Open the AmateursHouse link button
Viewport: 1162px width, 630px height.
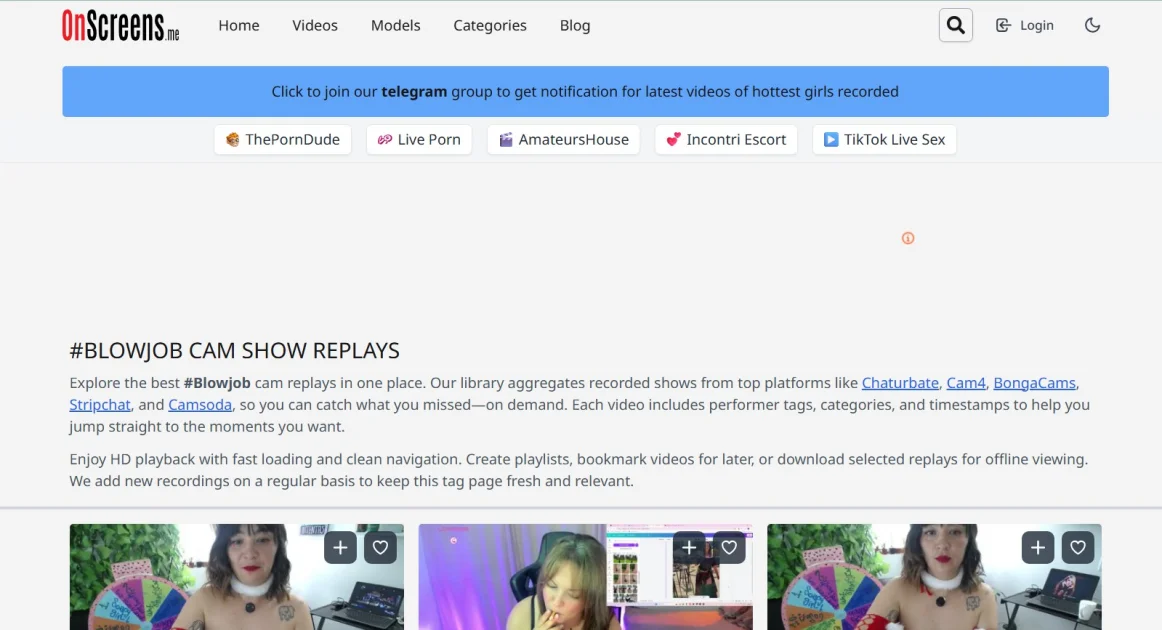pos(563,139)
